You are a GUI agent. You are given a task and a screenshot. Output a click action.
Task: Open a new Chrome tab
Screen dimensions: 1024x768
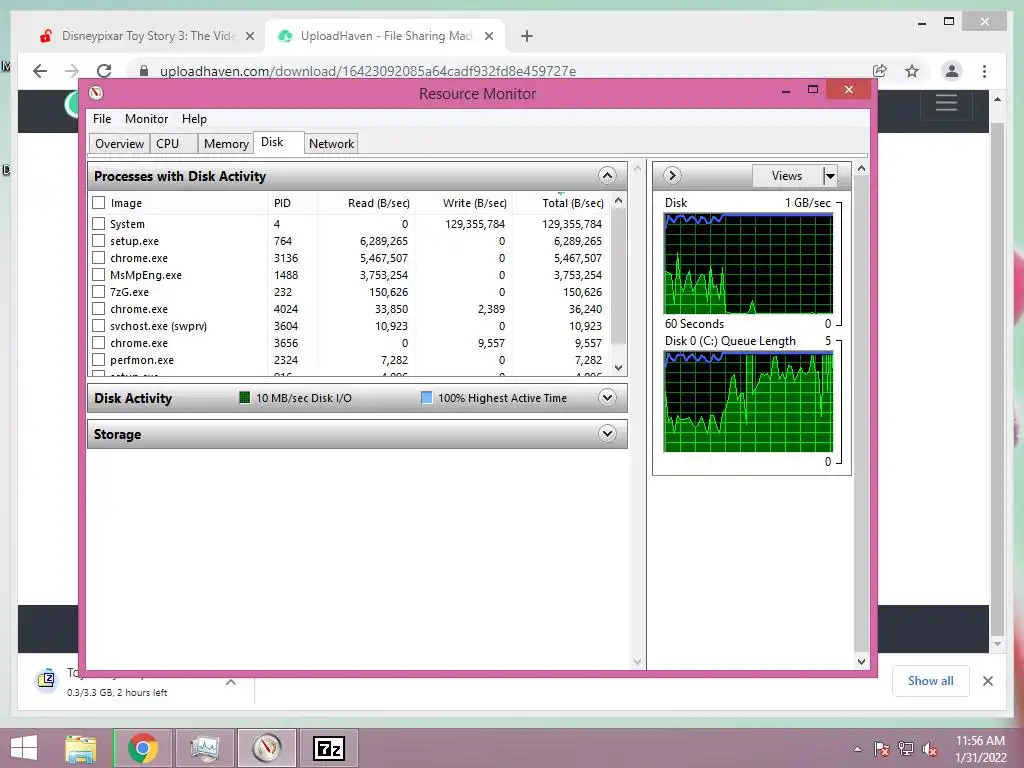[x=527, y=36]
